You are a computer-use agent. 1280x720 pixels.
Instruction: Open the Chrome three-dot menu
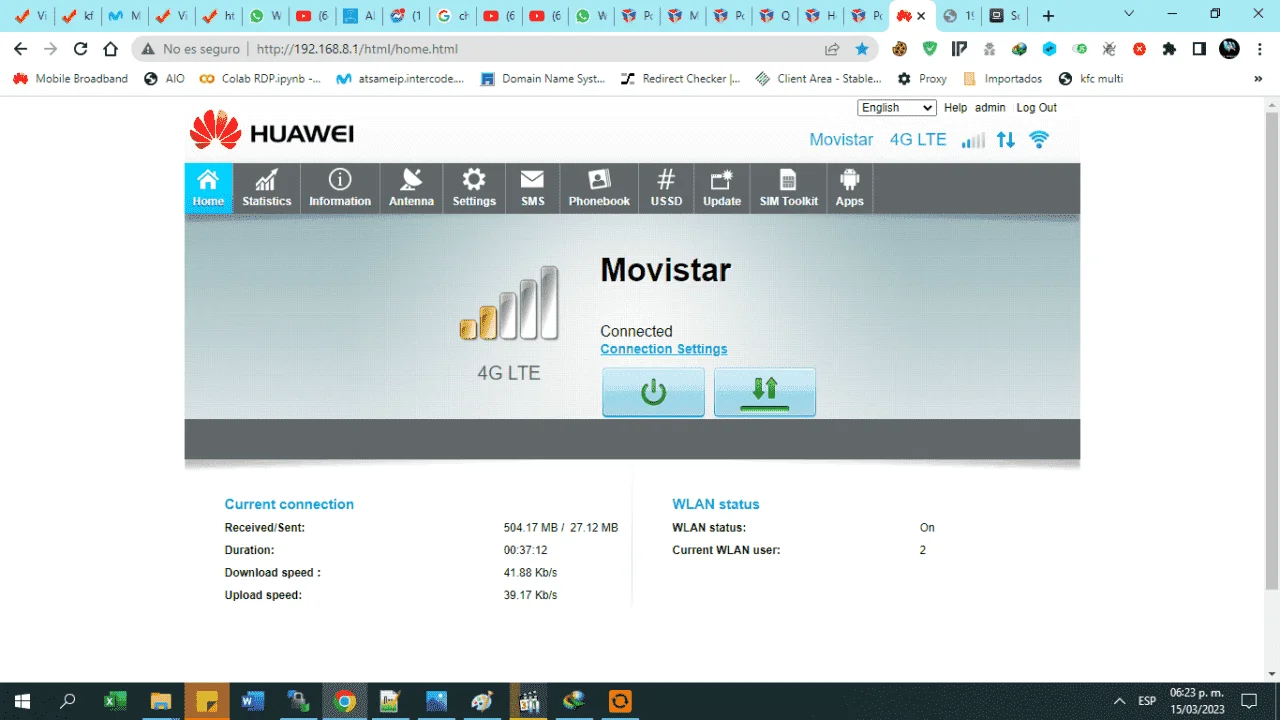point(1259,48)
